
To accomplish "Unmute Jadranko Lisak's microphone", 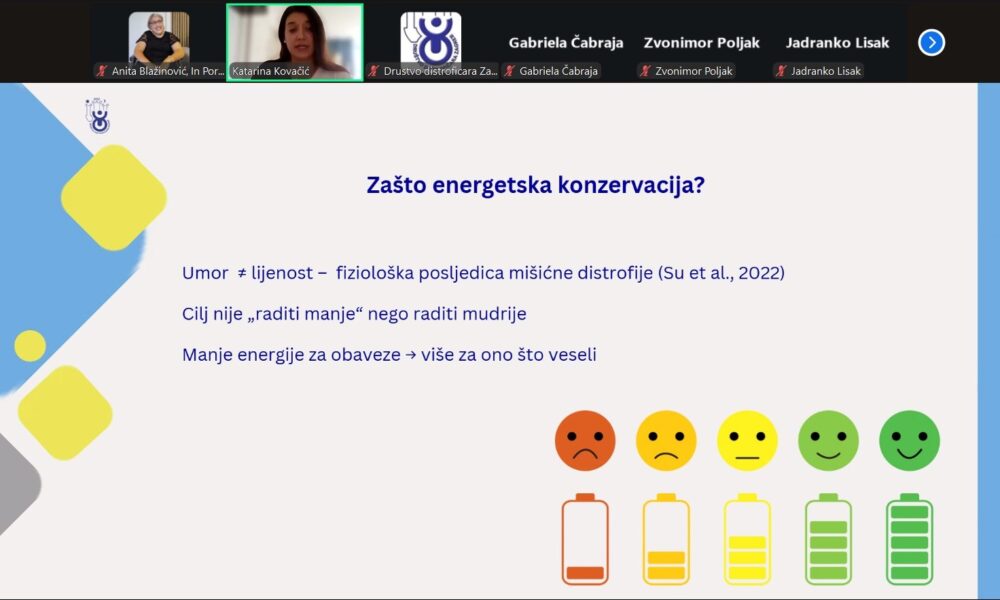I will point(779,71).
